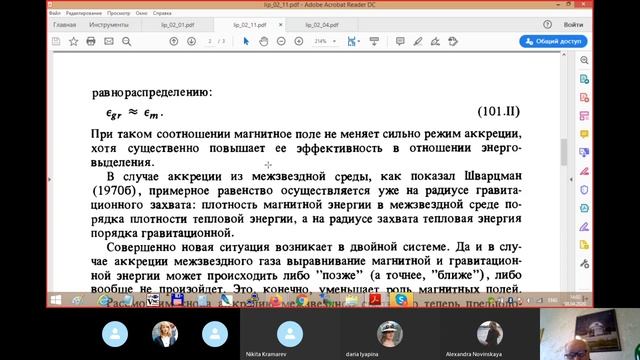Open the sign document pen icon
Image resolution: width=640 pixels, height=360 pixels.
pyautogui.click(x=435, y=41)
